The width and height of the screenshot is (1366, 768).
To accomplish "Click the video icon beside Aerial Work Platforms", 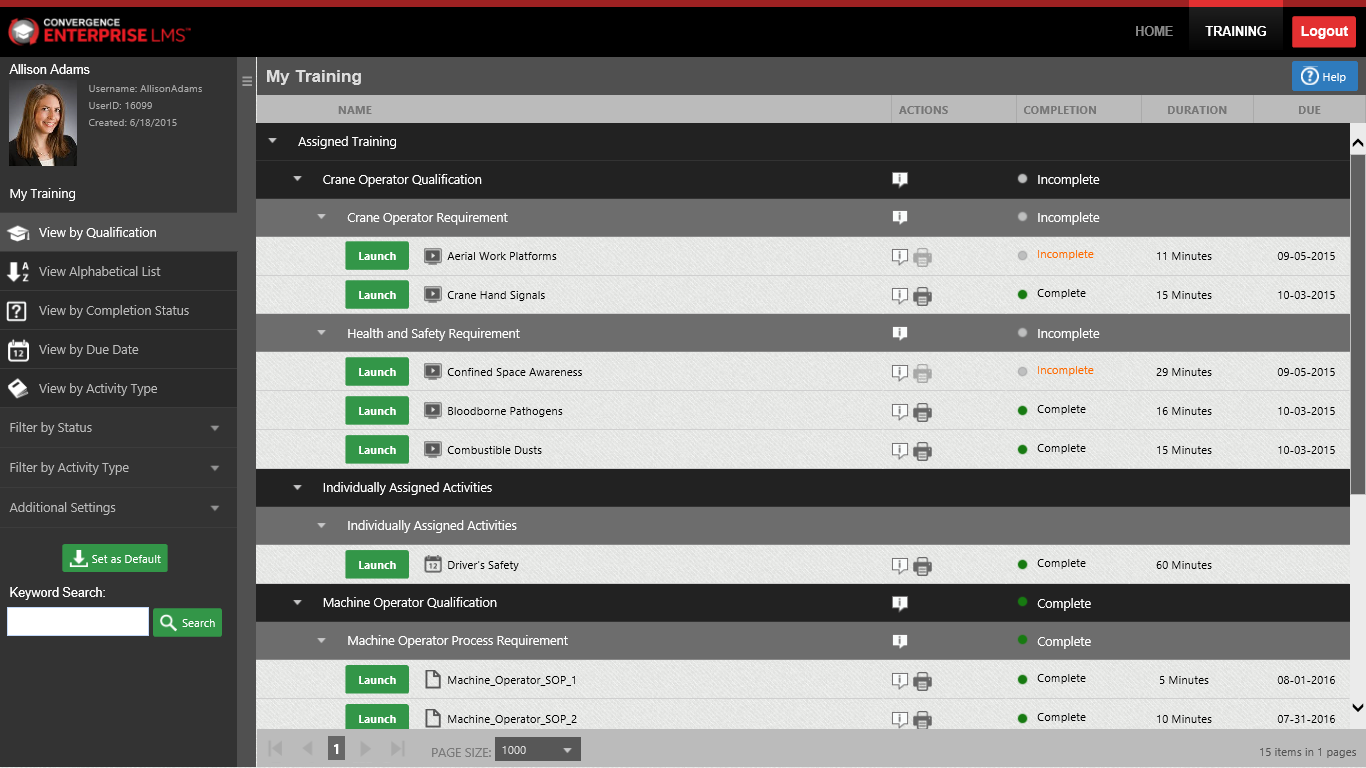I will 432,256.
